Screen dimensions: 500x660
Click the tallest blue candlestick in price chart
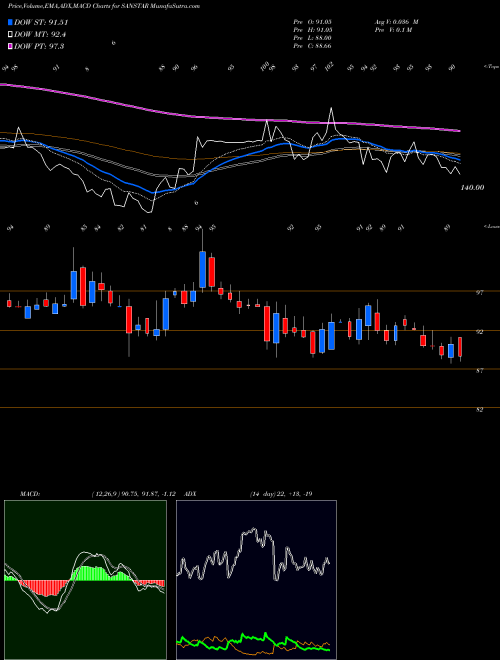click(x=203, y=269)
